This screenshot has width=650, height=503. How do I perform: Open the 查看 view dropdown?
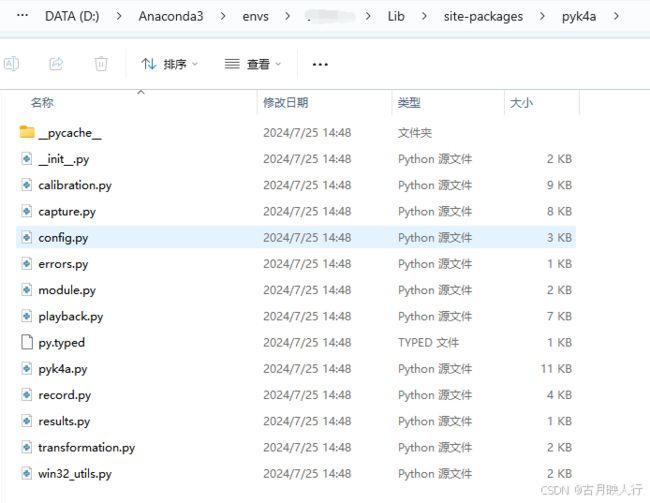pos(253,64)
